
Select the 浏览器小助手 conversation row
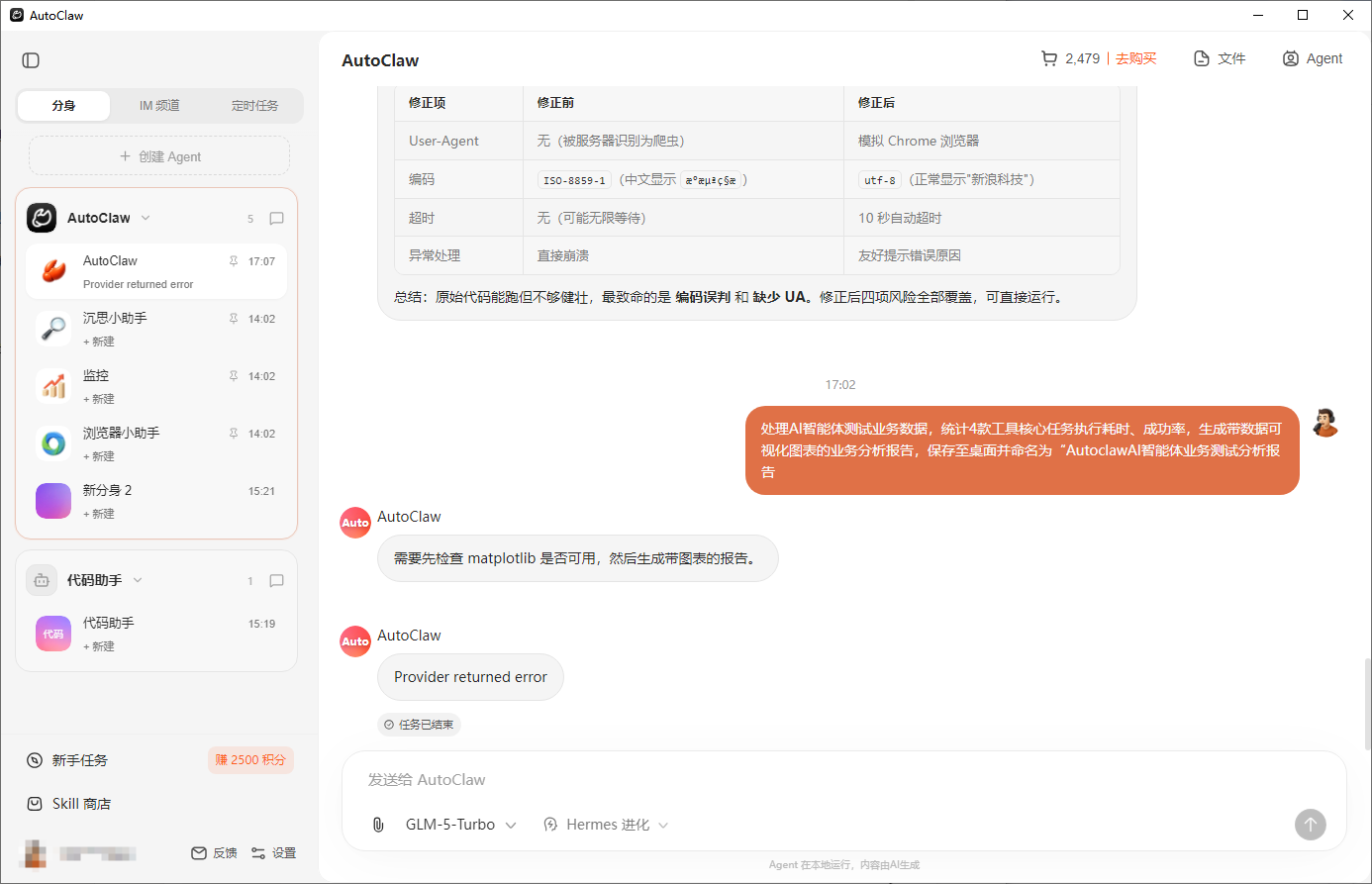pyautogui.click(x=156, y=443)
